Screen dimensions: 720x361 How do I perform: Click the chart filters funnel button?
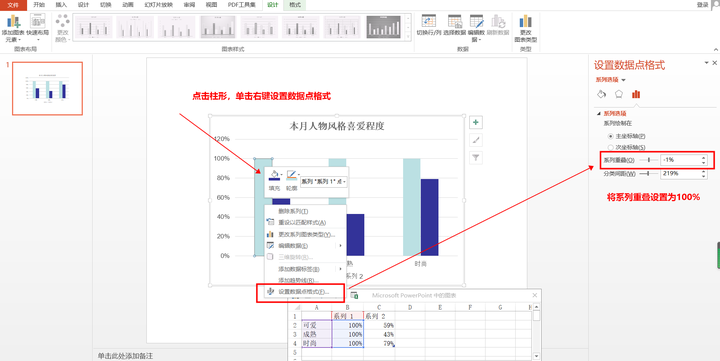pyautogui.click(x=476, y=158)
